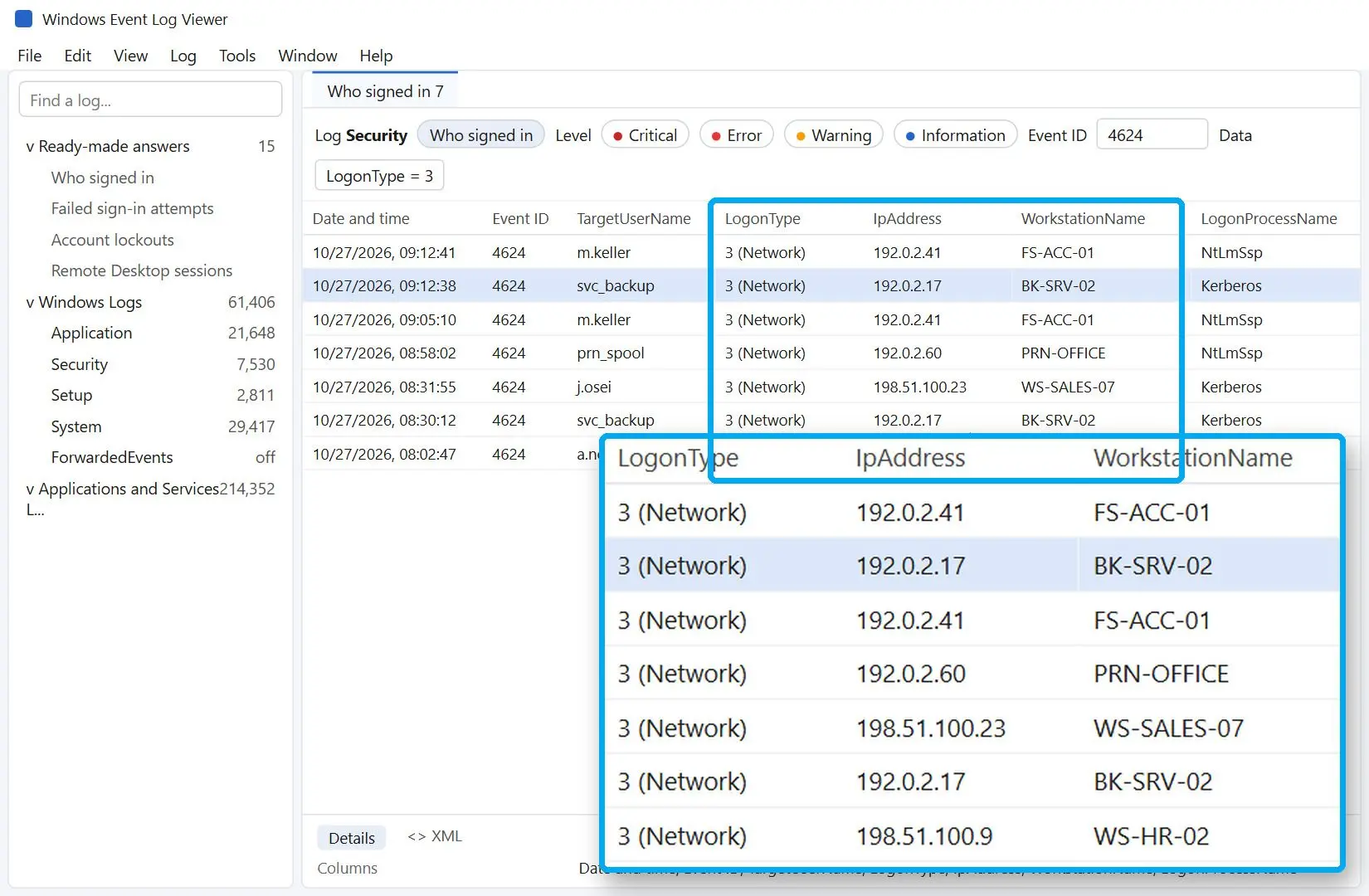The image size is (1369, 896).
Task: Select the 09:12:41 m.keller event row
Action: (x=831, y=252)
